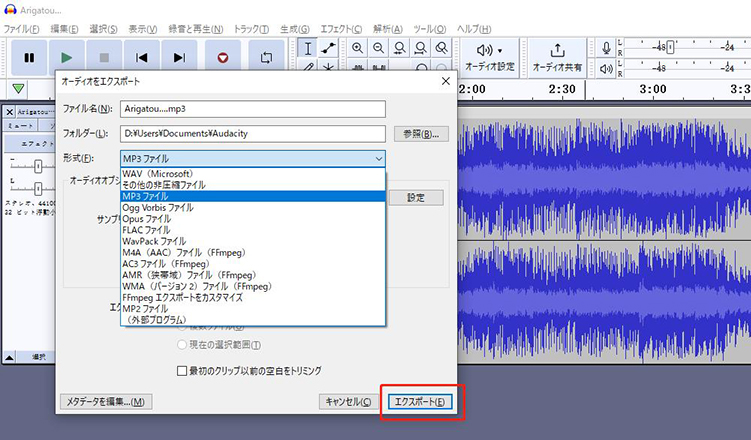Open the ヘルプ menu
751x440 pixels.
(474, 29)
